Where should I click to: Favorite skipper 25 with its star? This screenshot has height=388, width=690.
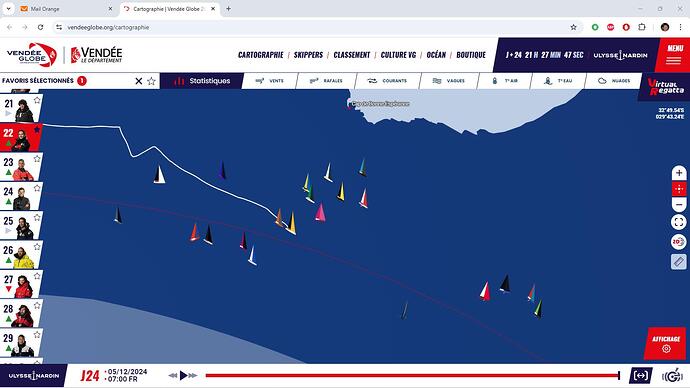point(37,218)
